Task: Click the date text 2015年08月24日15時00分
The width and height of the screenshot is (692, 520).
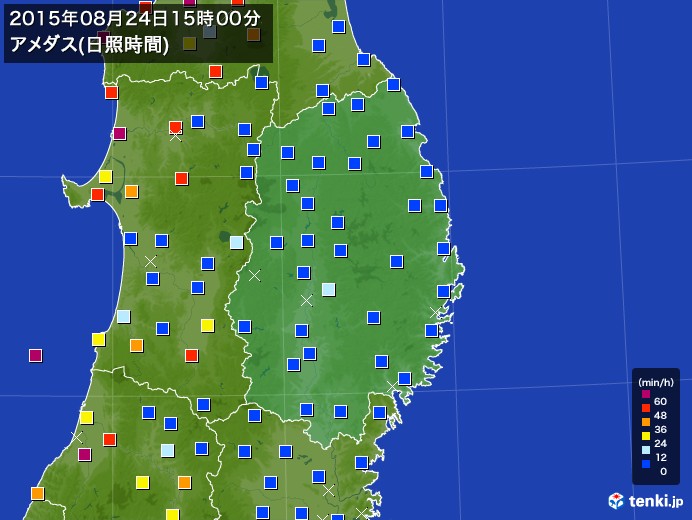Action: click(x=135, y=19)
